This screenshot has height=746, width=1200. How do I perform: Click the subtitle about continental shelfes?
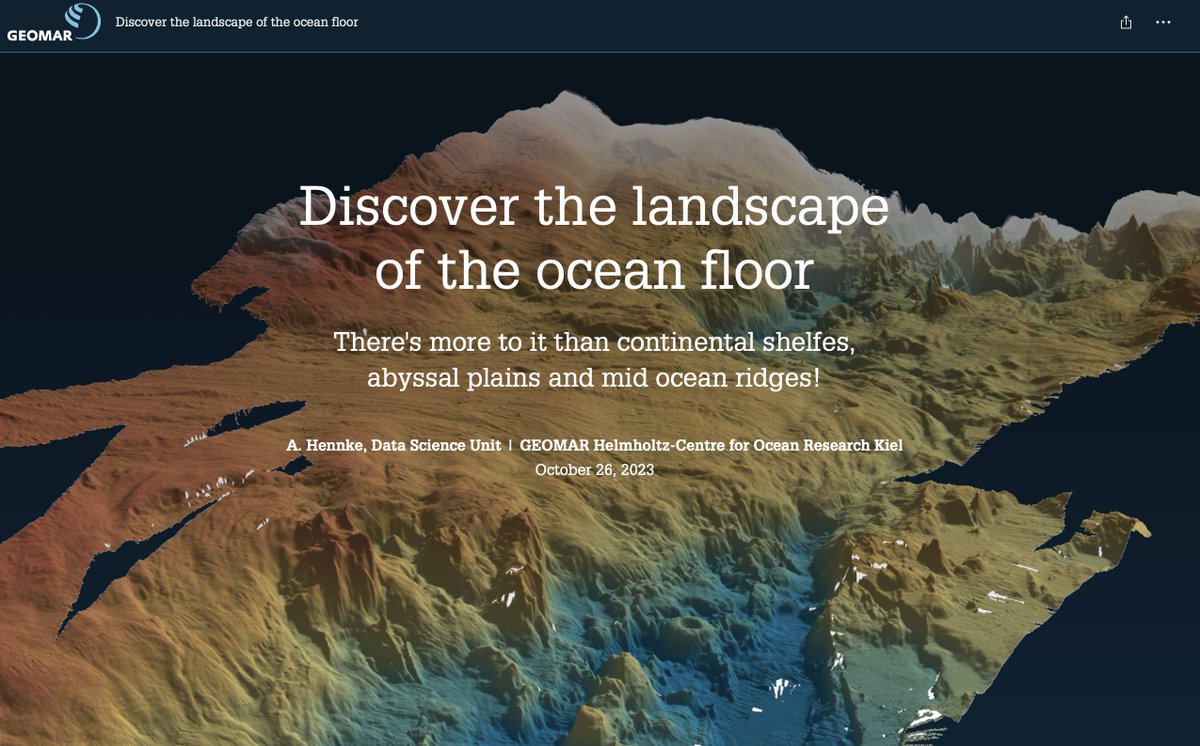[x=594, y=360]
